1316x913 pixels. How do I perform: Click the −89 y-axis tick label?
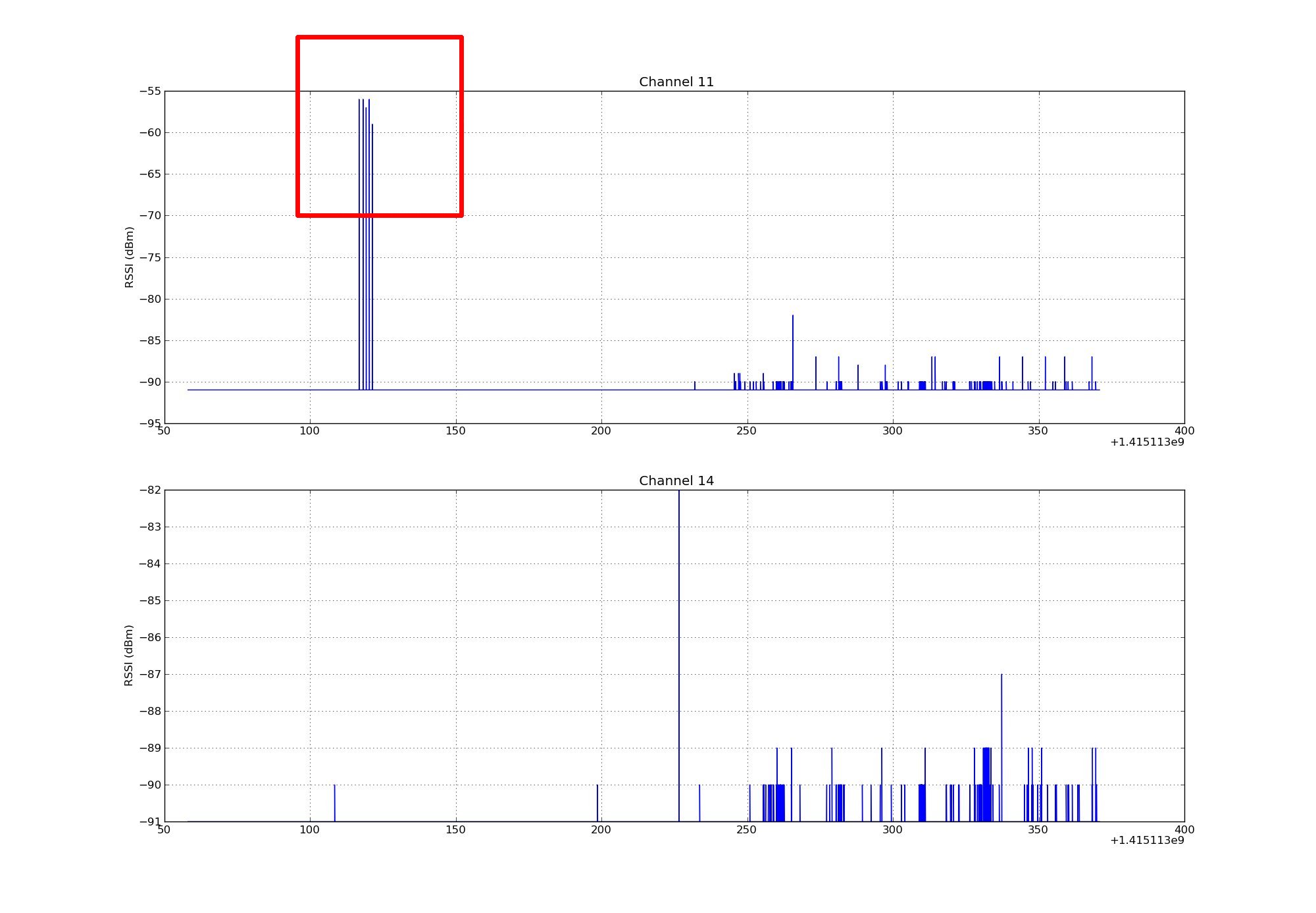pyautogui.click(x=150, y=748)
